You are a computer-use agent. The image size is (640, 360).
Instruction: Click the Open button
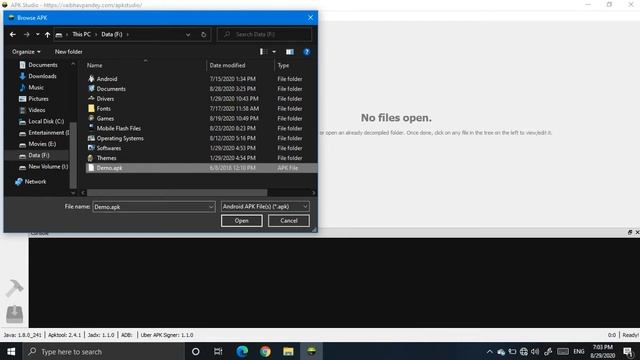click(242, 221)
